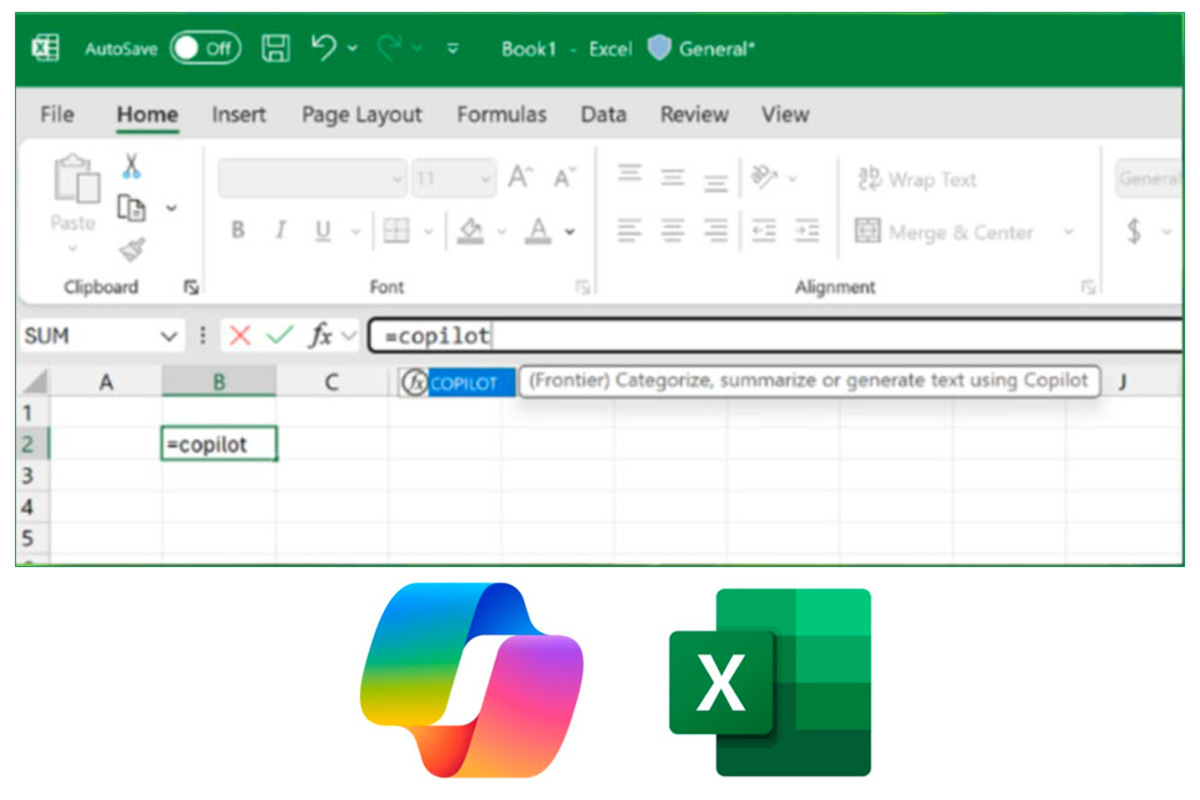The image size is (1200, 800).
Task: Open the Review tab
Action: [694, 115]
